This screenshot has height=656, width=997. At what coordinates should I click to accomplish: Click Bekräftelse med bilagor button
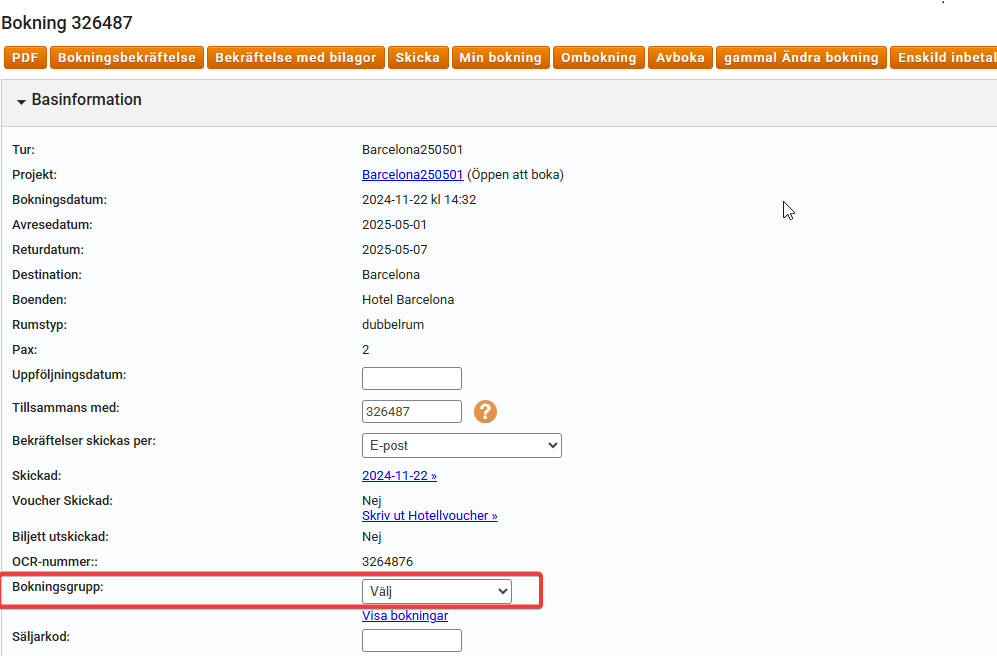(x=295, y=58)
